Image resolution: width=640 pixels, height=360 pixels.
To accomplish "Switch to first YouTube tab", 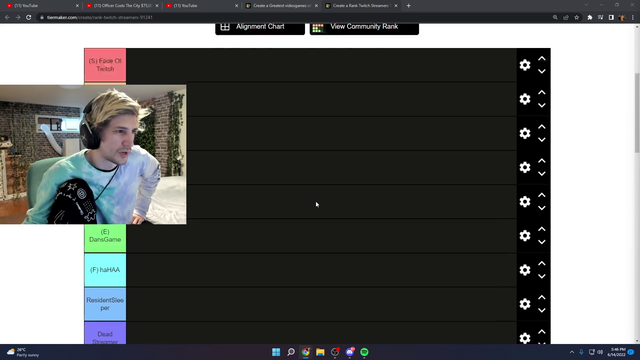I will [42, 6].
